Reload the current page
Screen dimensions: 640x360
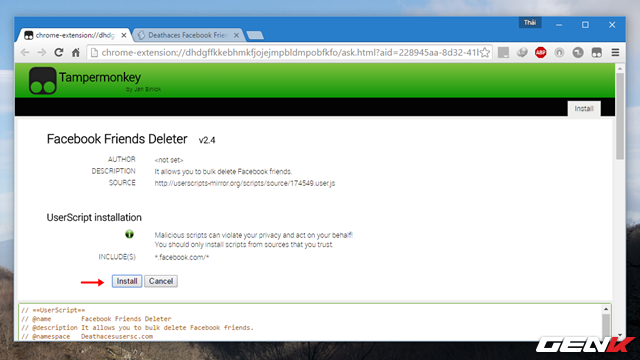tap(59, 52)
